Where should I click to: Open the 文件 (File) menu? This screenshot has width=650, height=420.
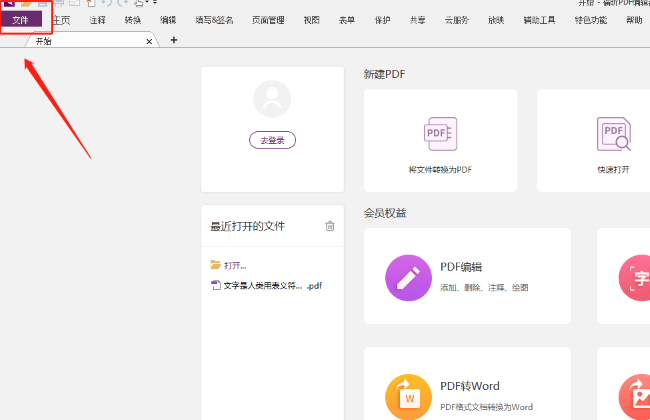(x=21, y=20)
